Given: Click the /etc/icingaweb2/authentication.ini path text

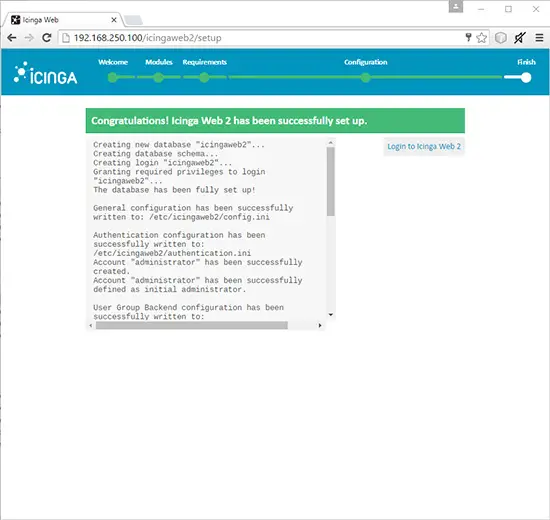Looking at the screenshot, I should [x=172, y=253].
